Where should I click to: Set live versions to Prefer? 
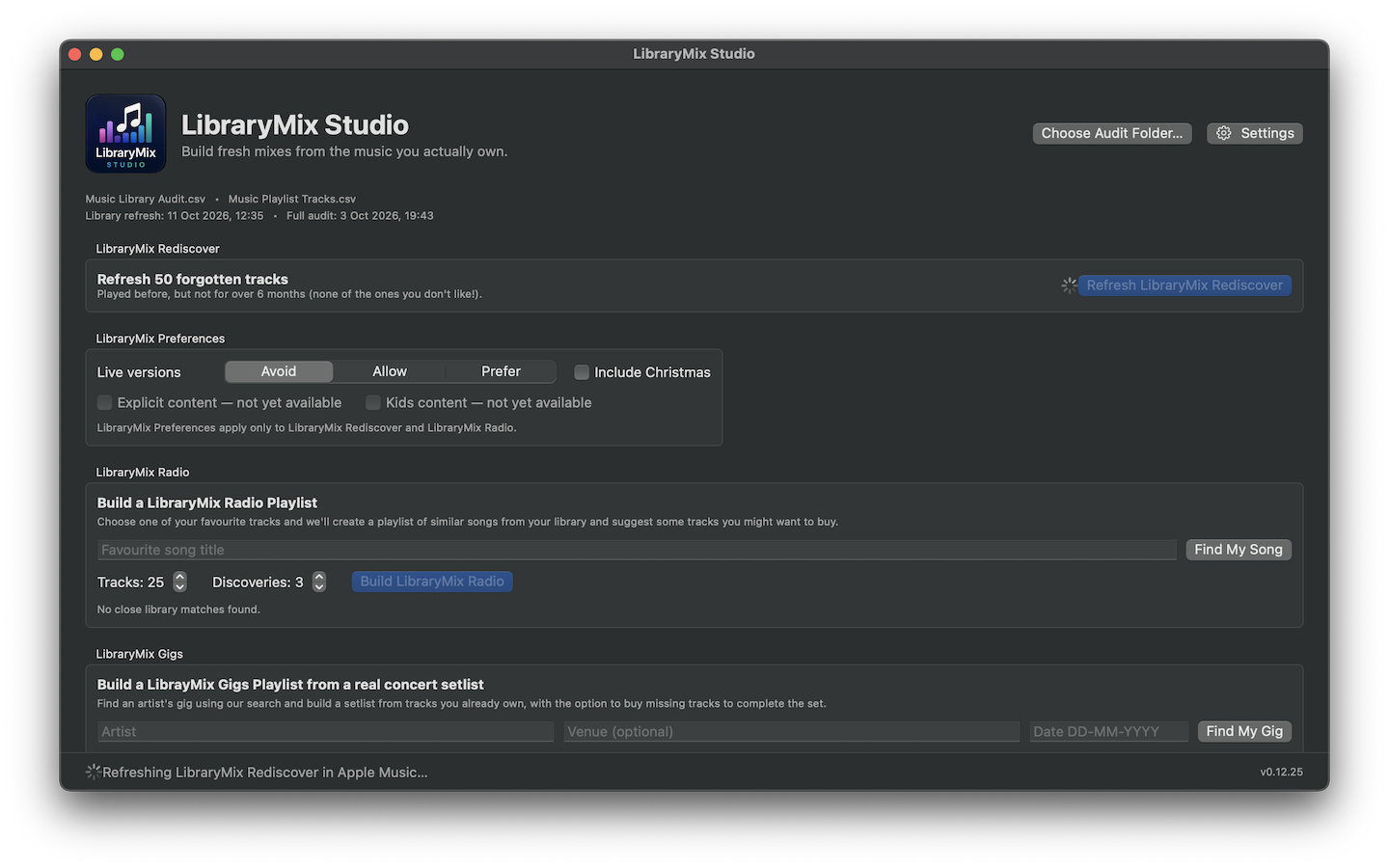click(501, 371)
